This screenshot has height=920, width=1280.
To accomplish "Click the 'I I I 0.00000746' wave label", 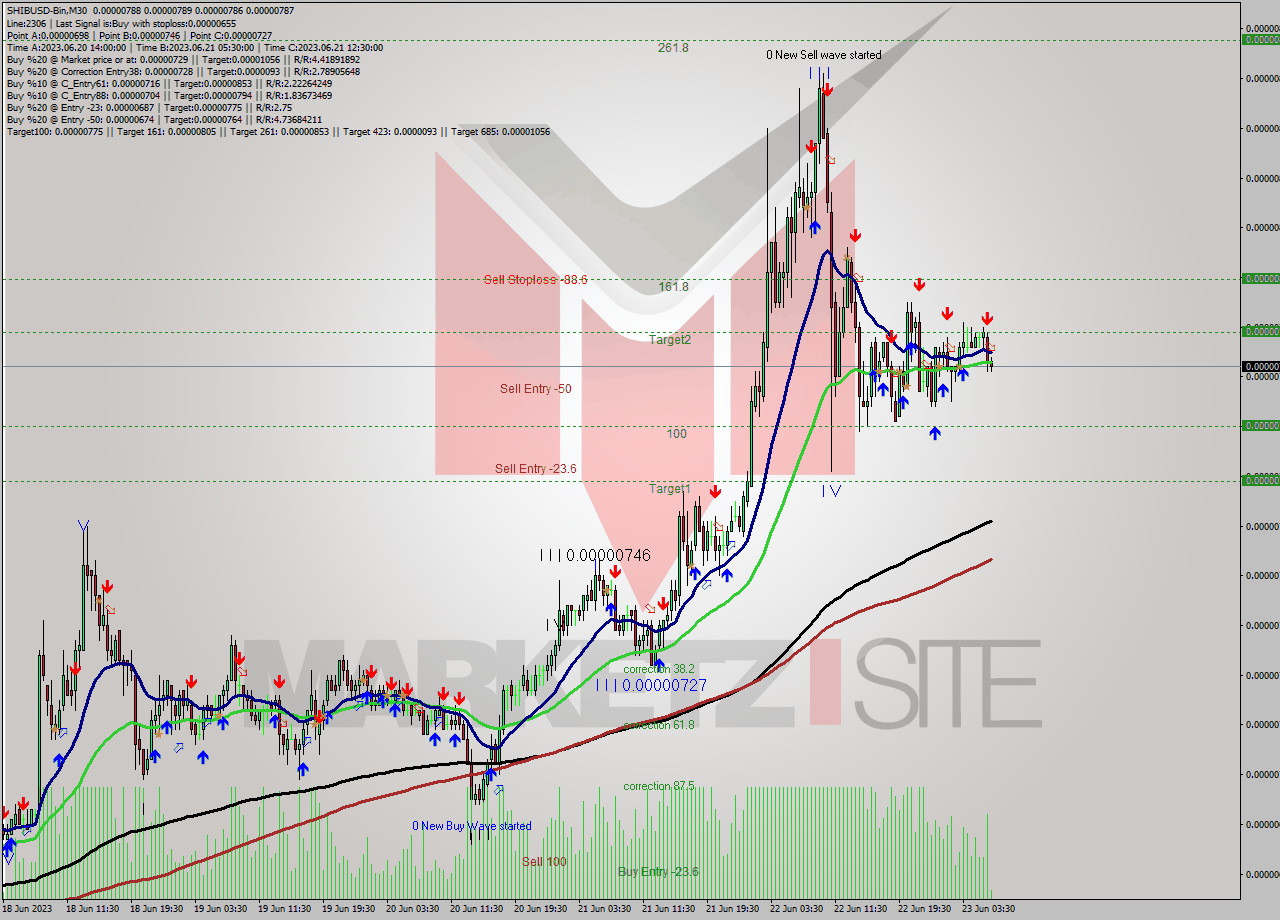I will click(x=595, y=555).
